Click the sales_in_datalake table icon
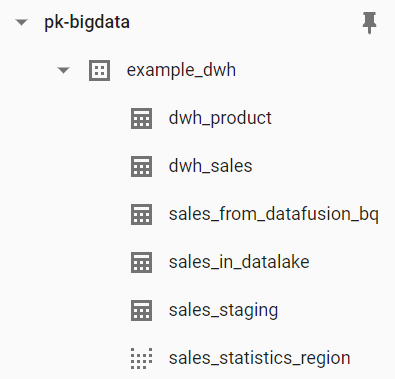The width and height of the screenshot is (395, 379). click(x=141, y=262)
